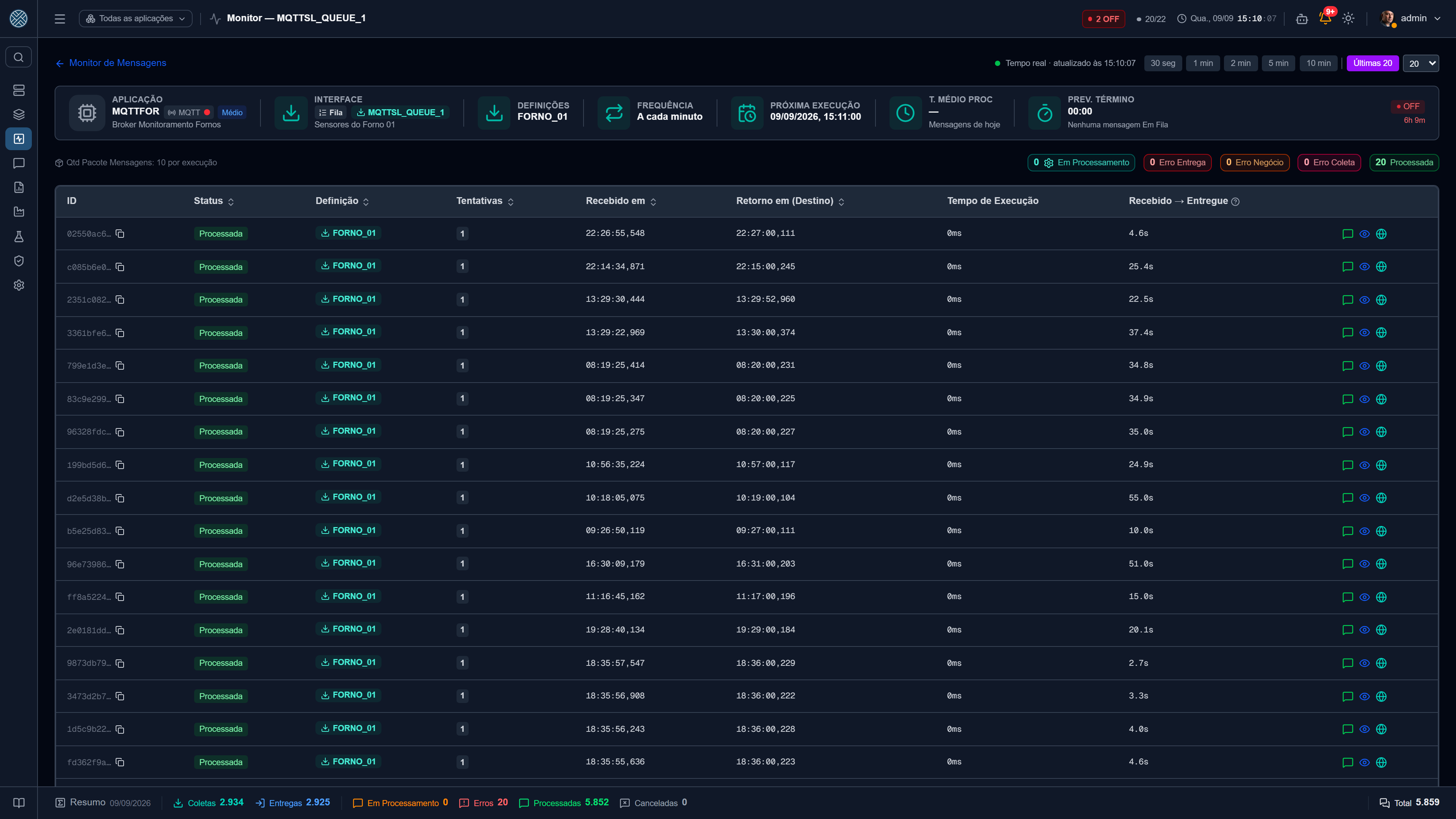The height and width of the screenshot is (819, 1456).
Task: Click the help icon beside Recebido → Entregue
Action: click(1236, 202)
